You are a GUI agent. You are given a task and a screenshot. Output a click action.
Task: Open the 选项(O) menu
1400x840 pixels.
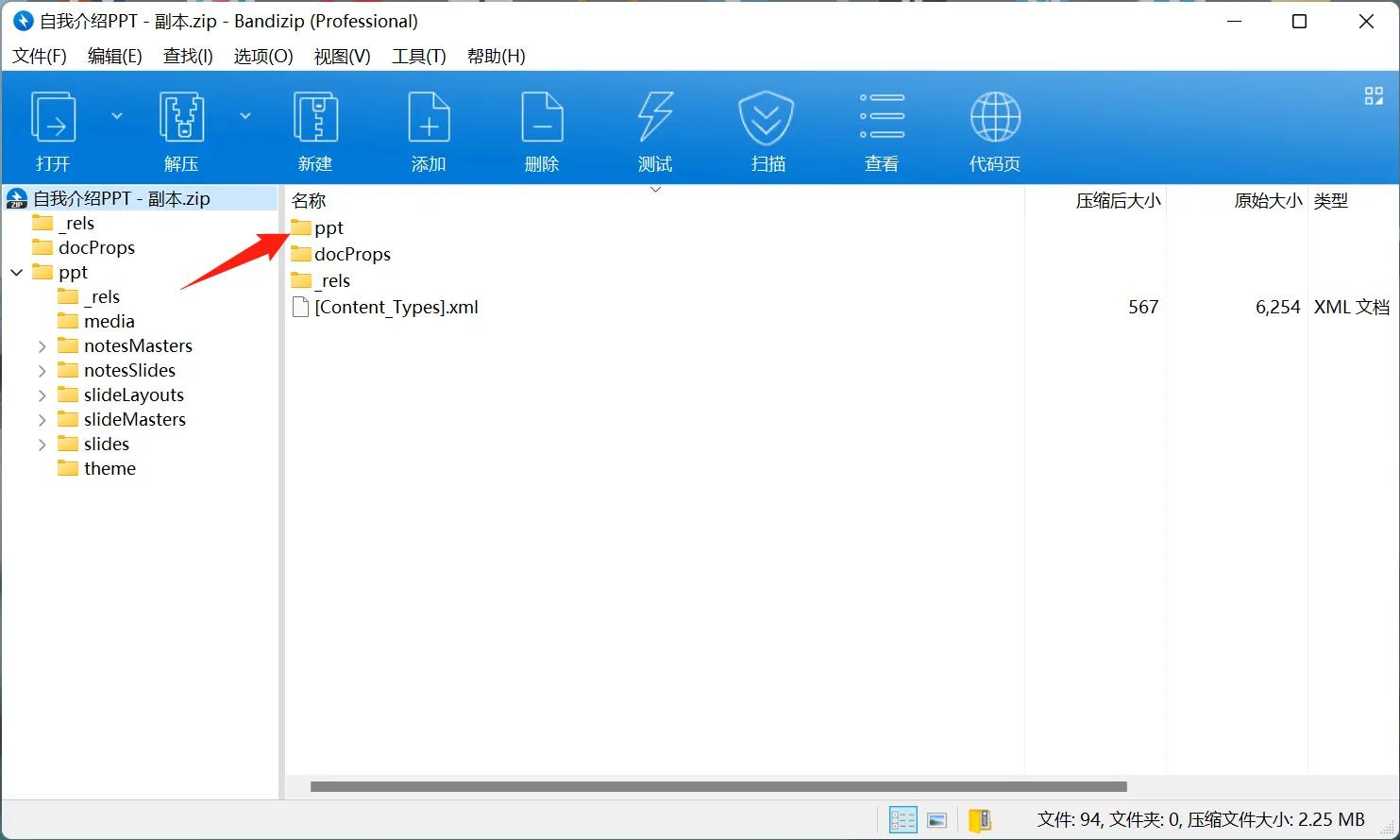pyautogui.click(x=263, y=56)
